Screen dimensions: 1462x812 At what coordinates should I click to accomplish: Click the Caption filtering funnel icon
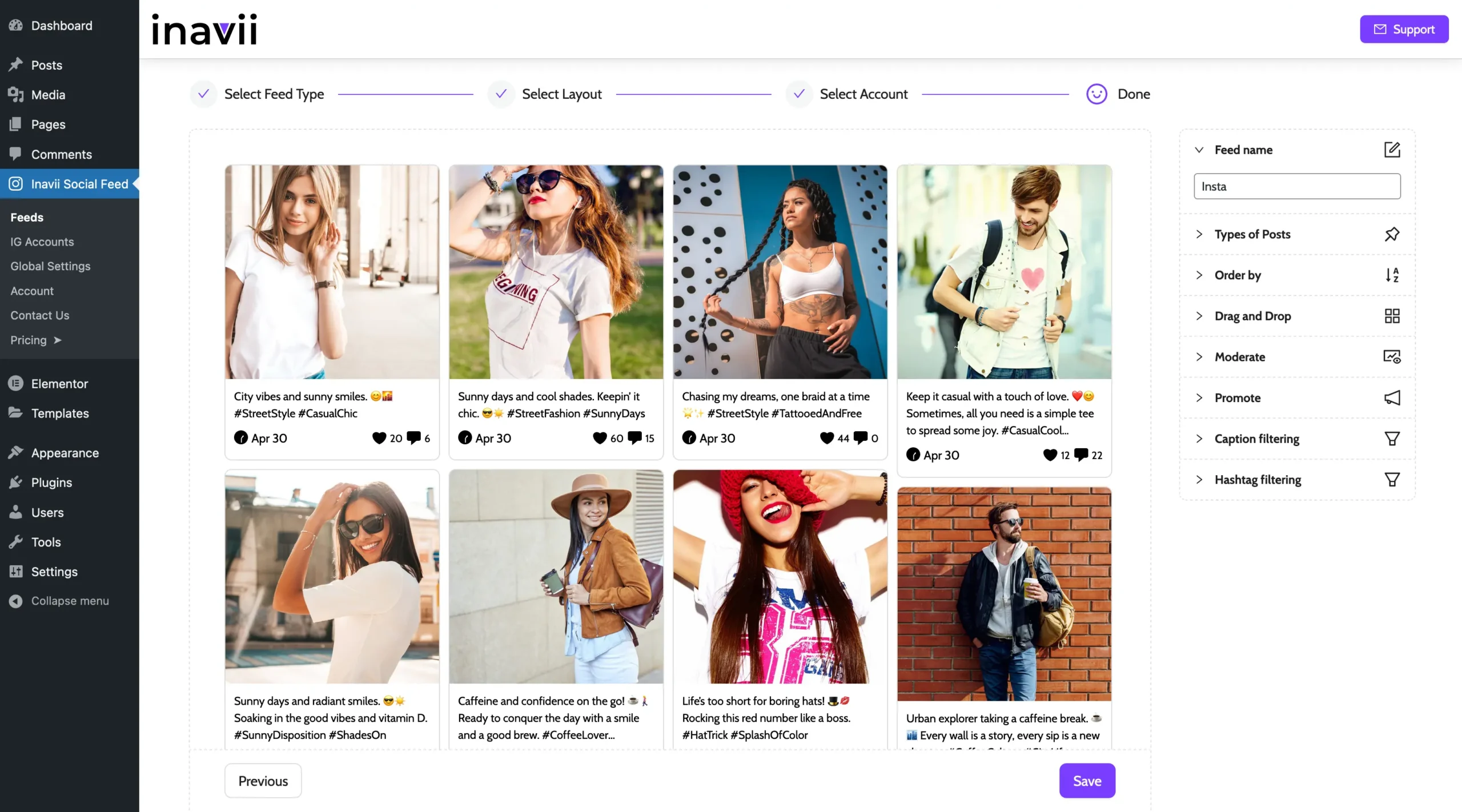tap(1392, 439)
